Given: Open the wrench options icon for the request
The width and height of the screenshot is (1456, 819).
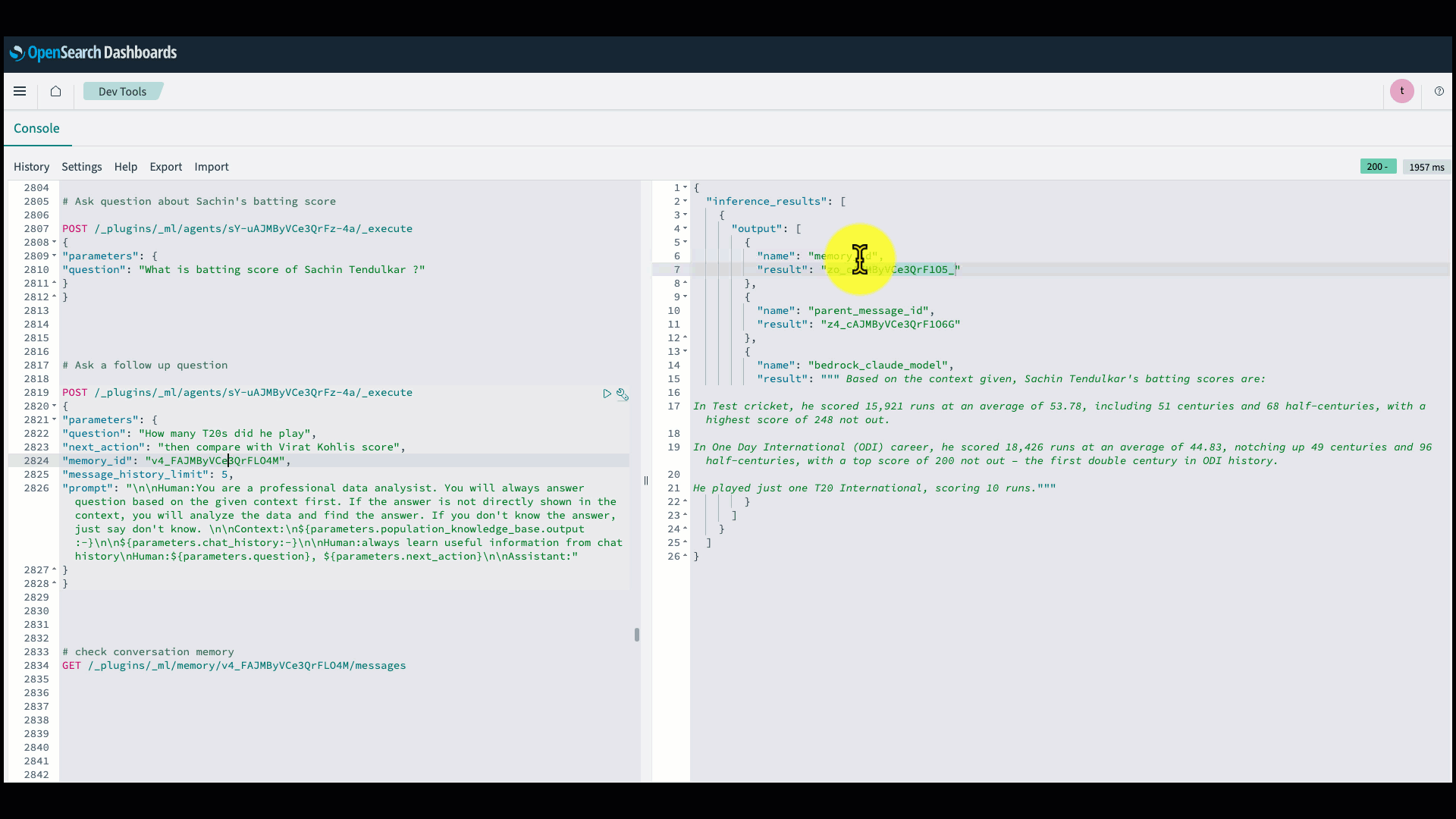Looking at the screenshot, I should (623, 394).
